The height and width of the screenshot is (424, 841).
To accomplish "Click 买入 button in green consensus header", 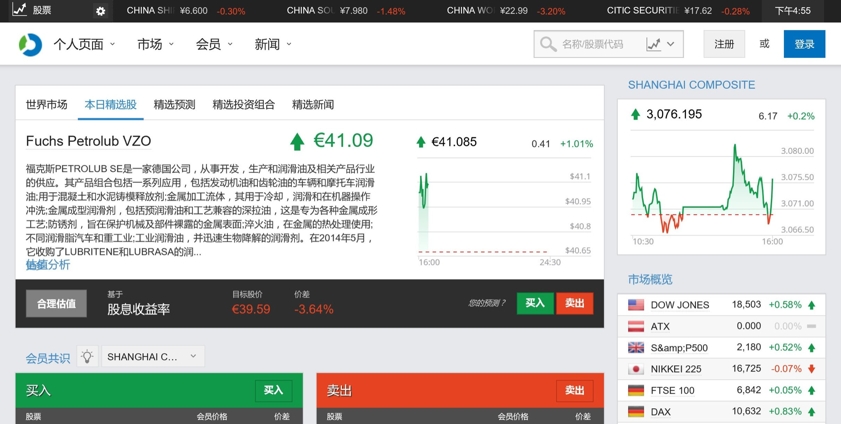I will click(274, 390).
